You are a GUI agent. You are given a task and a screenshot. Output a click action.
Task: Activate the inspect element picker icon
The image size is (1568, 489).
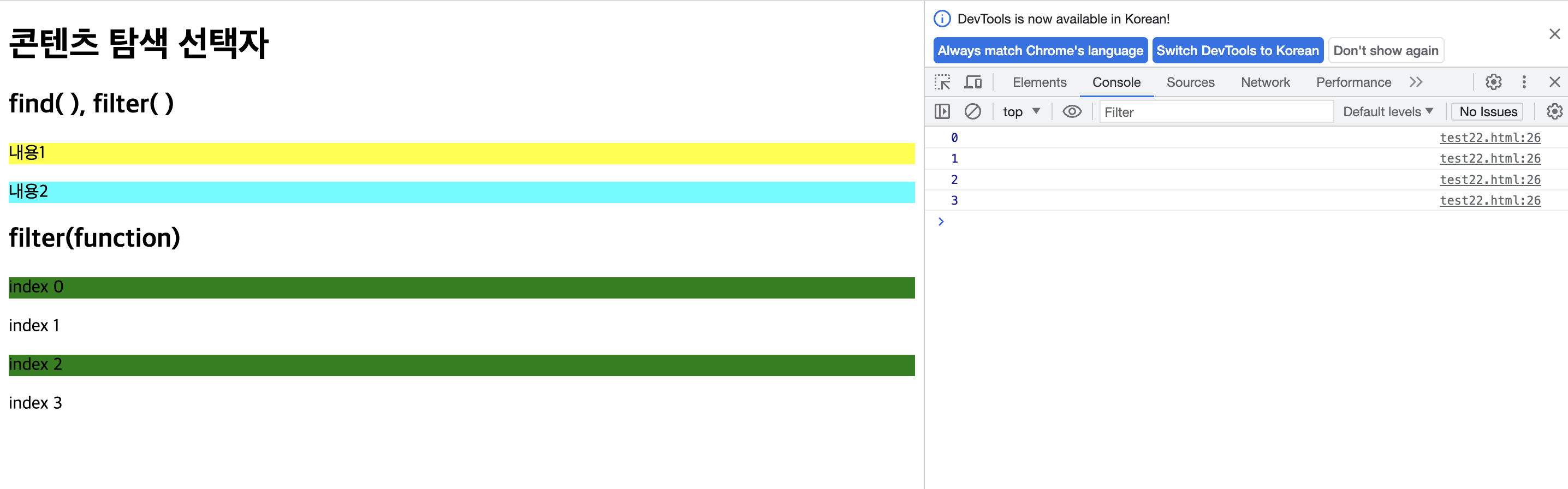[x=942, y=82]
